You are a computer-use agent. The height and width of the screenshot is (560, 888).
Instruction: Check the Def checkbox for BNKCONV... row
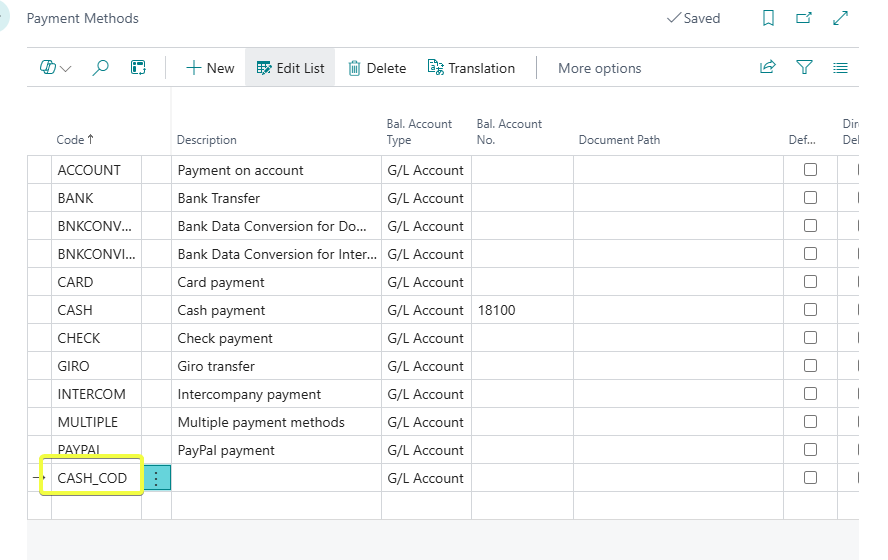tap(810, 225)
